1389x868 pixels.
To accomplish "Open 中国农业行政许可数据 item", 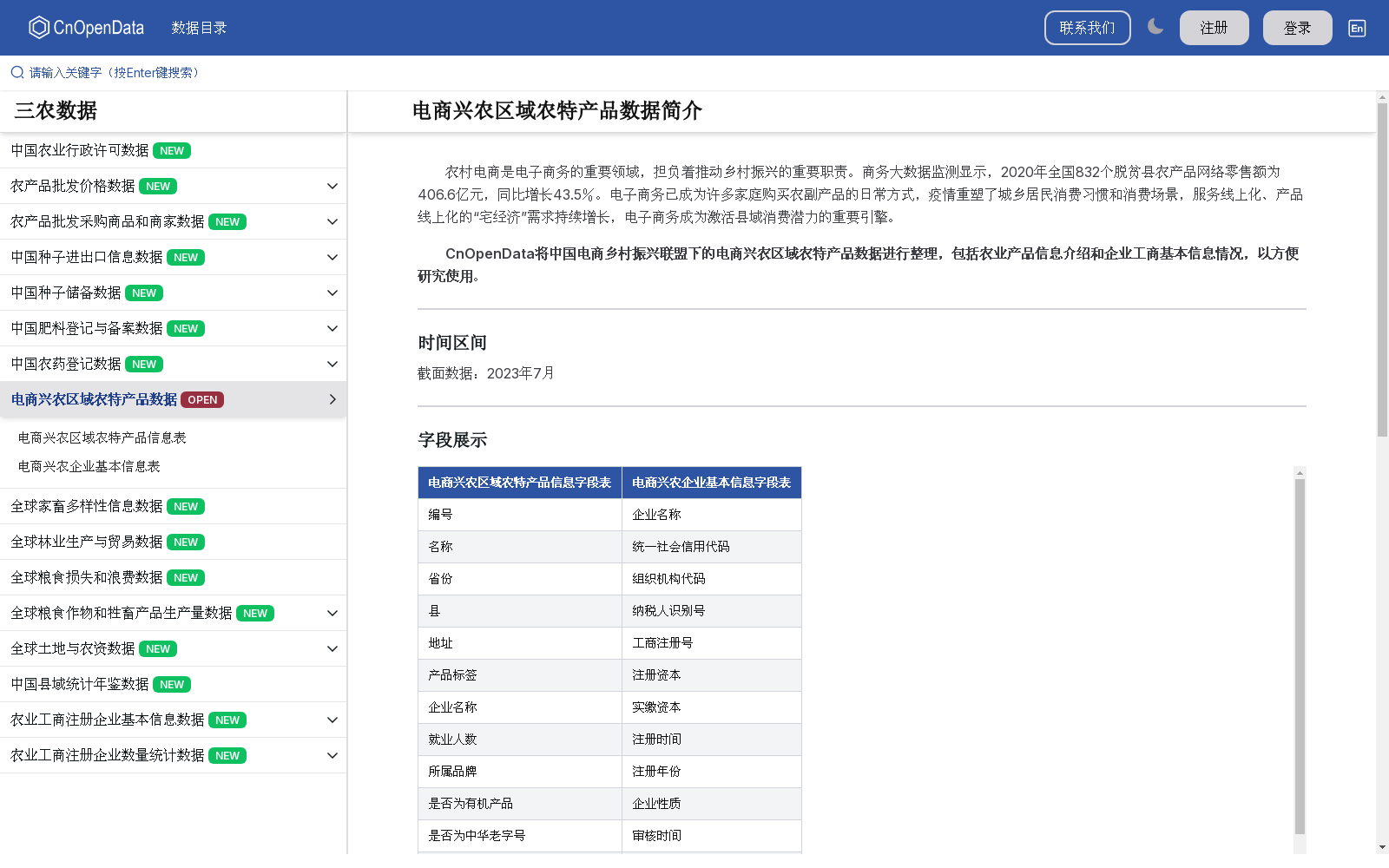I will 173,150.
